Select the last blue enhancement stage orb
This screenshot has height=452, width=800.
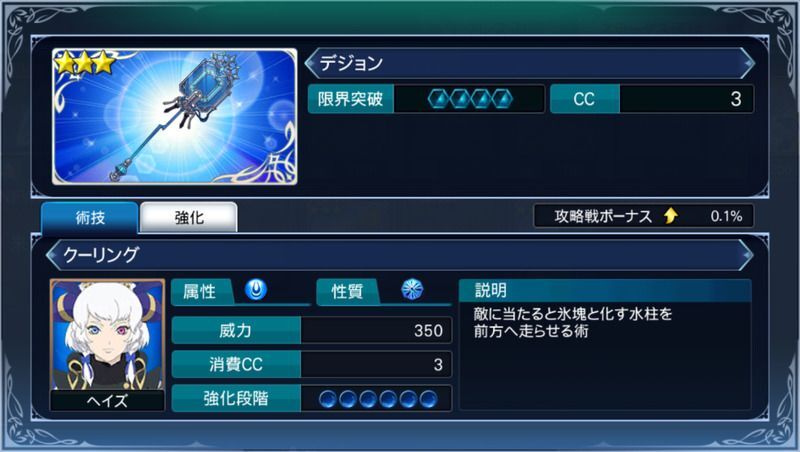[428, 399]
